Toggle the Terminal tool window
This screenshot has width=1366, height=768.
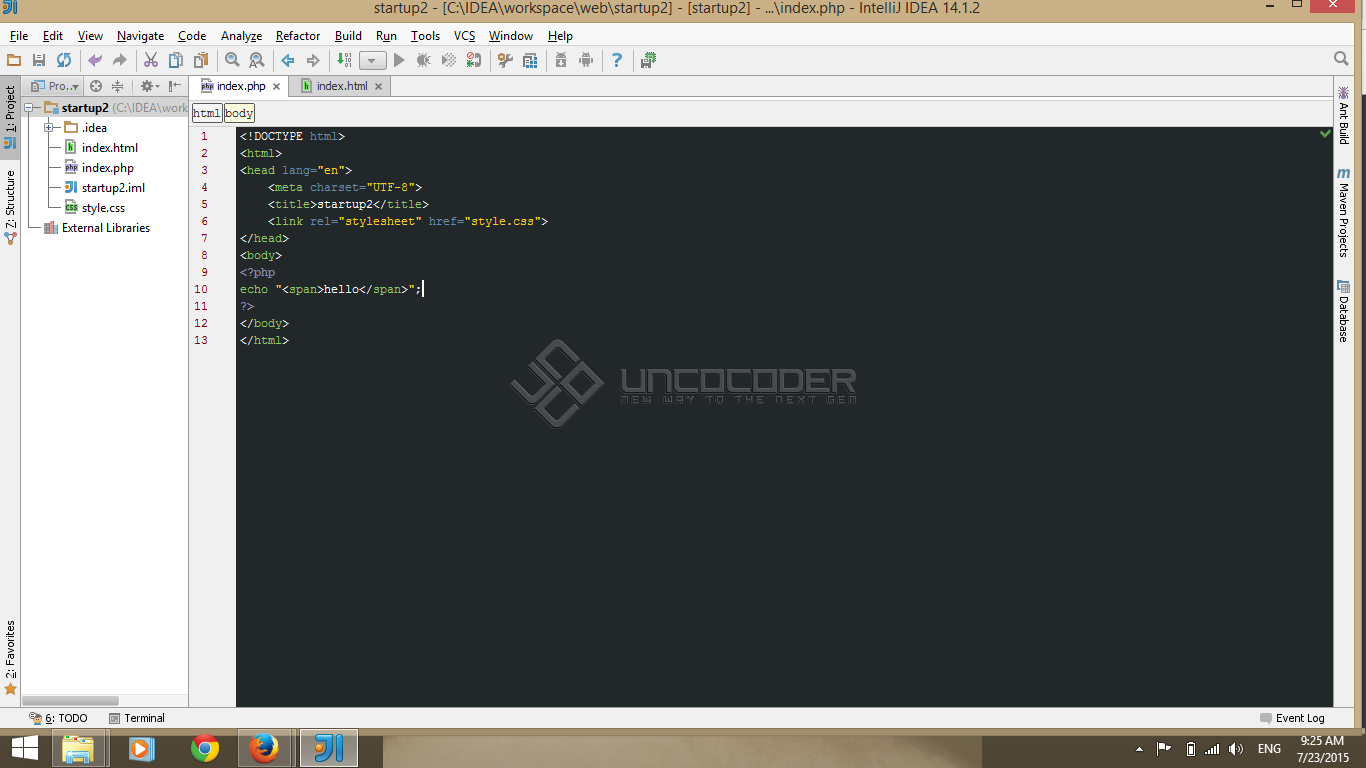[x=137, y=718]
